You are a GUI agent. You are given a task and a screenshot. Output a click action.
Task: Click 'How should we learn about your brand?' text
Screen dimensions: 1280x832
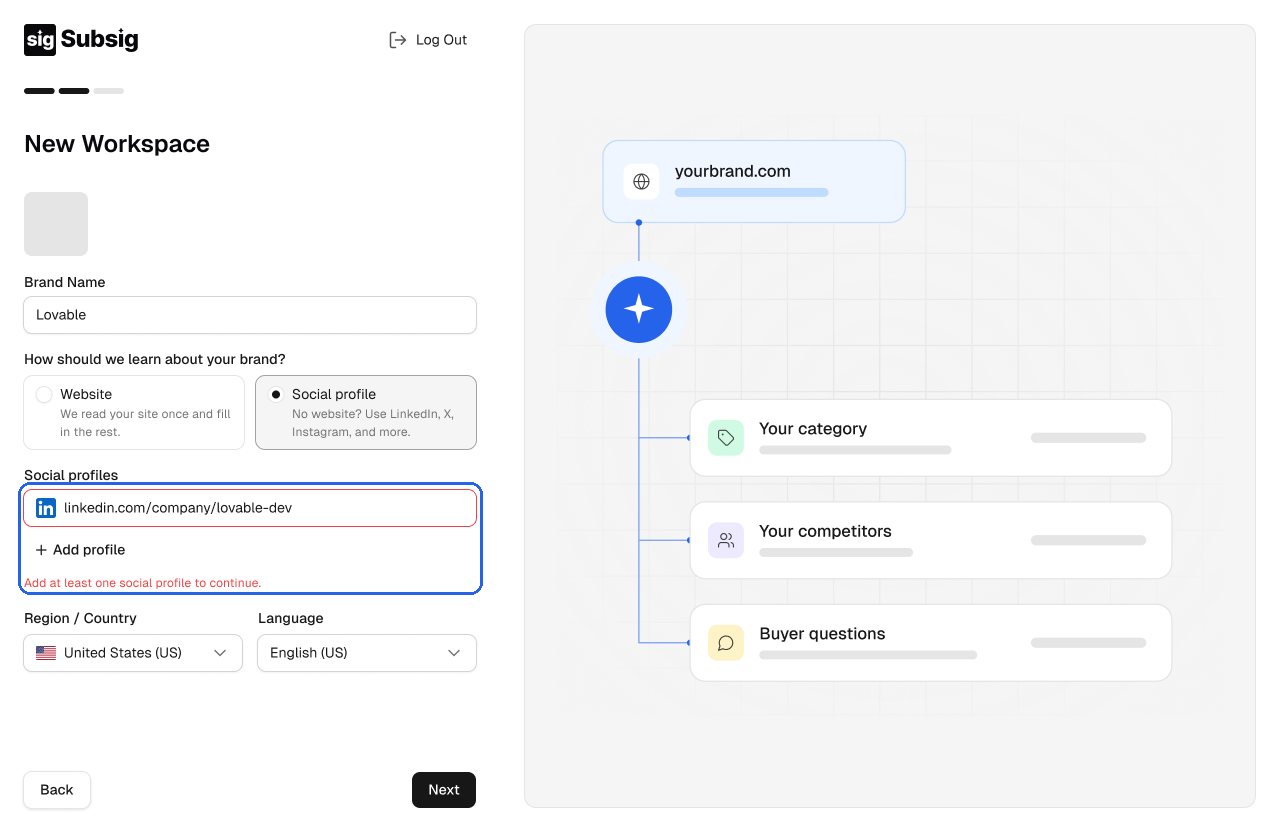(155, 359)
